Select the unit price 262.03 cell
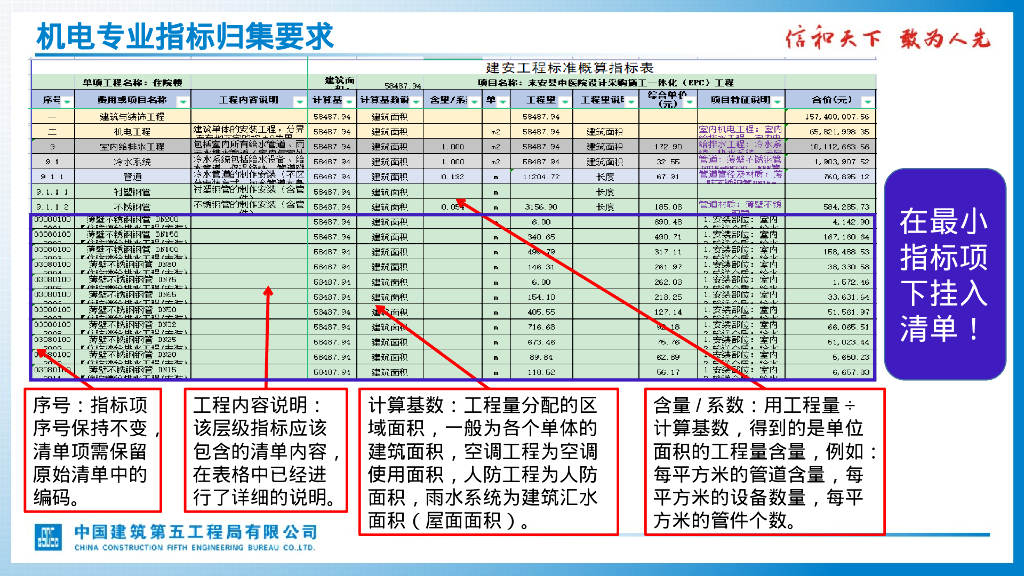Screen dimensions: 1024x576 pyautogui.click(x=668, y=282)
